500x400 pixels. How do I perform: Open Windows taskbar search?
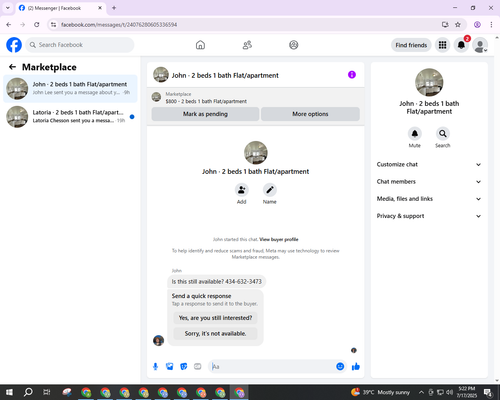pos(28,392)
